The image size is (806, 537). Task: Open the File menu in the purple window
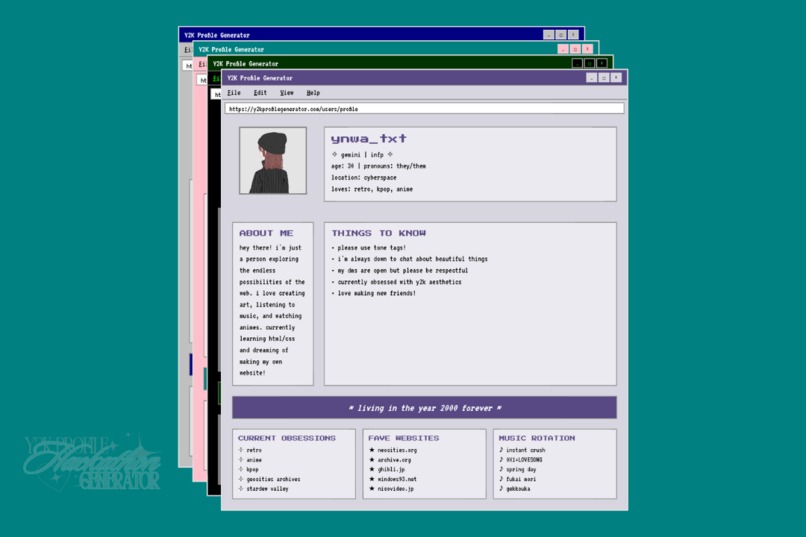(234, 93)
